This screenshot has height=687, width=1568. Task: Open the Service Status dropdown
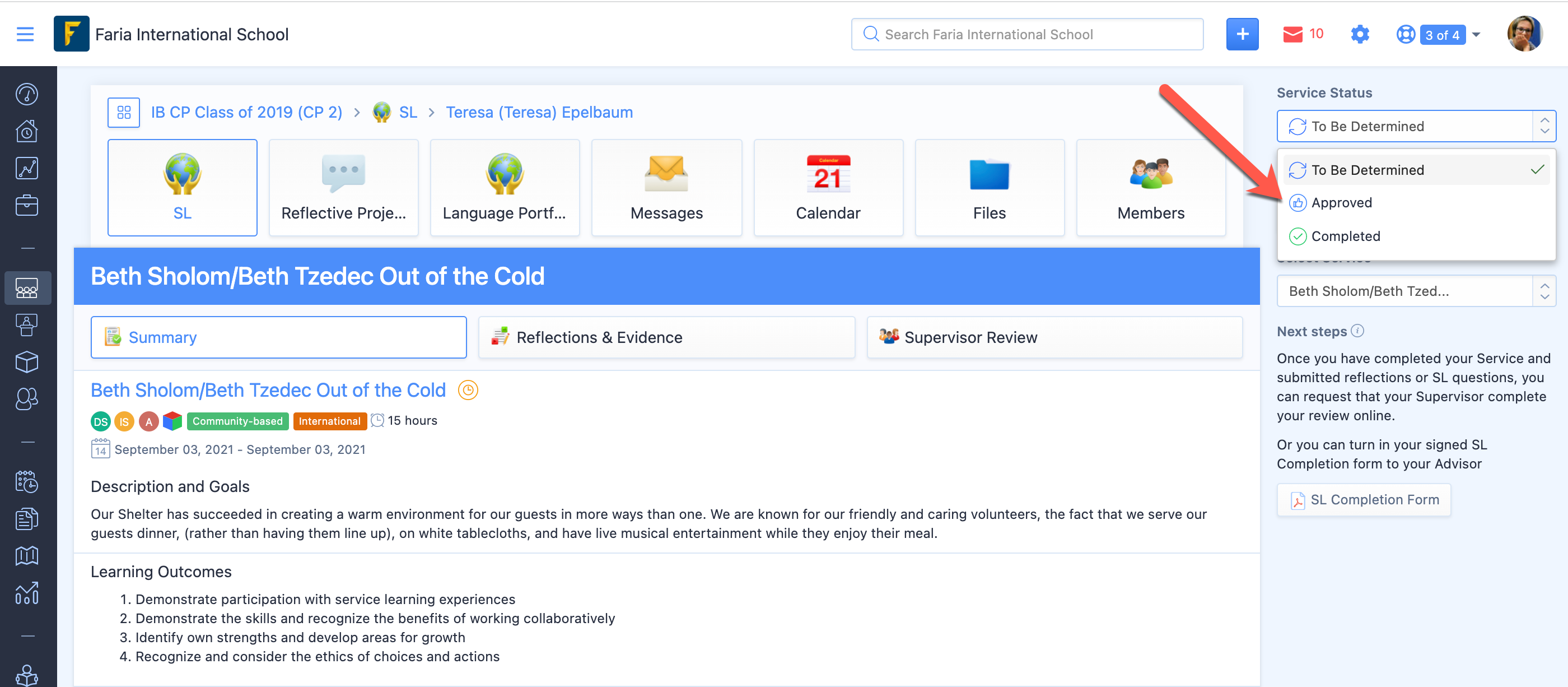point(1416,126)
